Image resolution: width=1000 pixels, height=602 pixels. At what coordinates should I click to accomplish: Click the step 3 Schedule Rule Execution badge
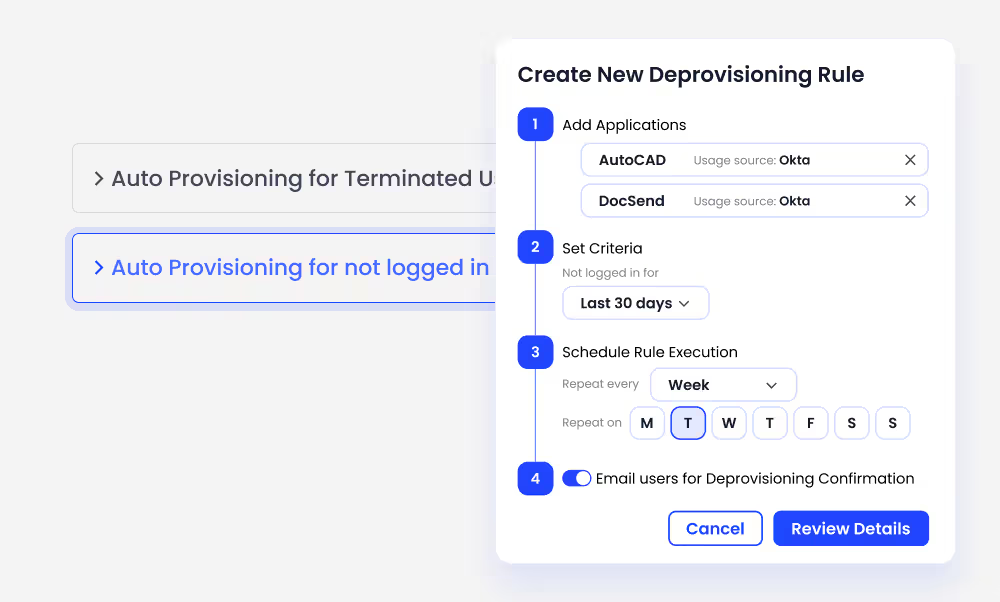(535, 352)
